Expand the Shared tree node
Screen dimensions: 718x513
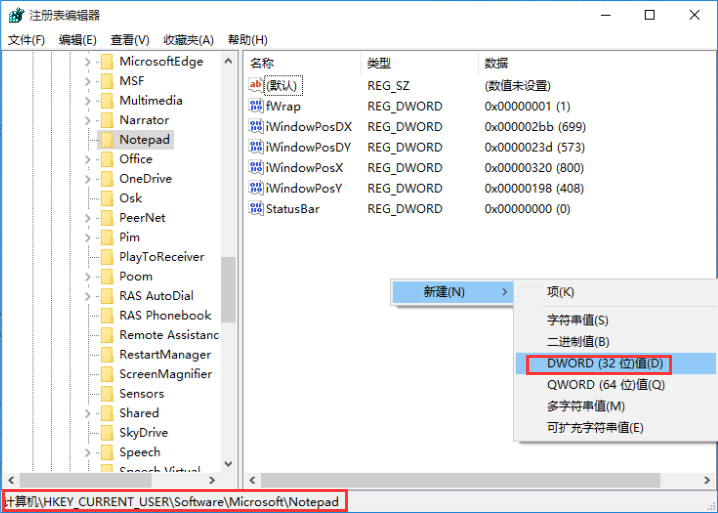pos(87,413)
